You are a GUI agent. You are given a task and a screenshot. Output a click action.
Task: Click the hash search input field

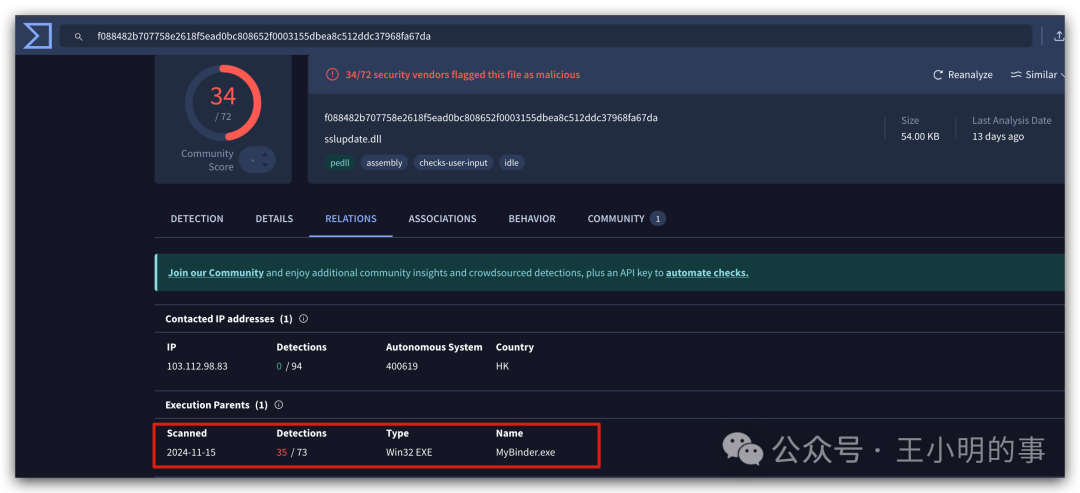click(x=546, y=36)
